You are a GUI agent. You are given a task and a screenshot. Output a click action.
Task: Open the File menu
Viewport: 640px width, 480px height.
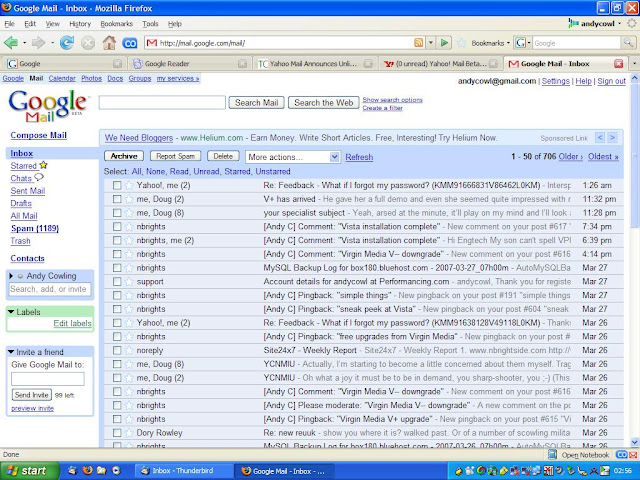click(x=9, y=24)
